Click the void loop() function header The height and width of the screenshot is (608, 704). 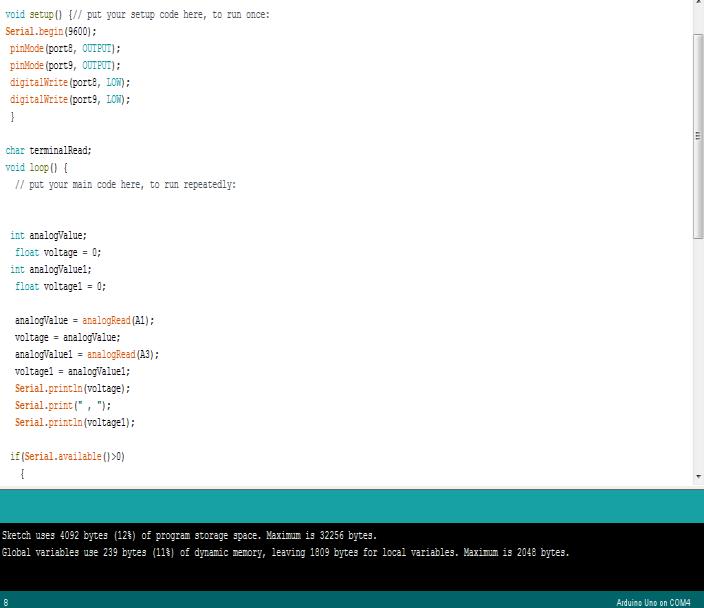pyautogui.click(x=36, y=167)
